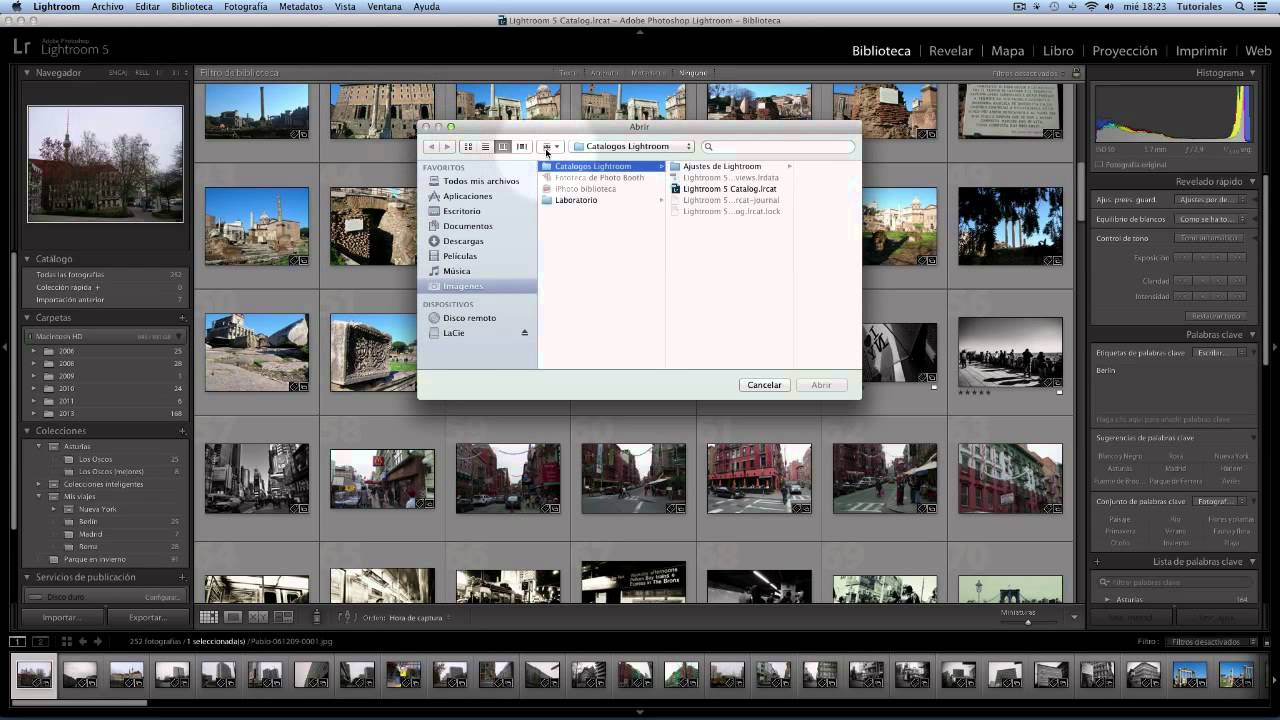Switch to the Revelar module

click(x=951, y=51)
